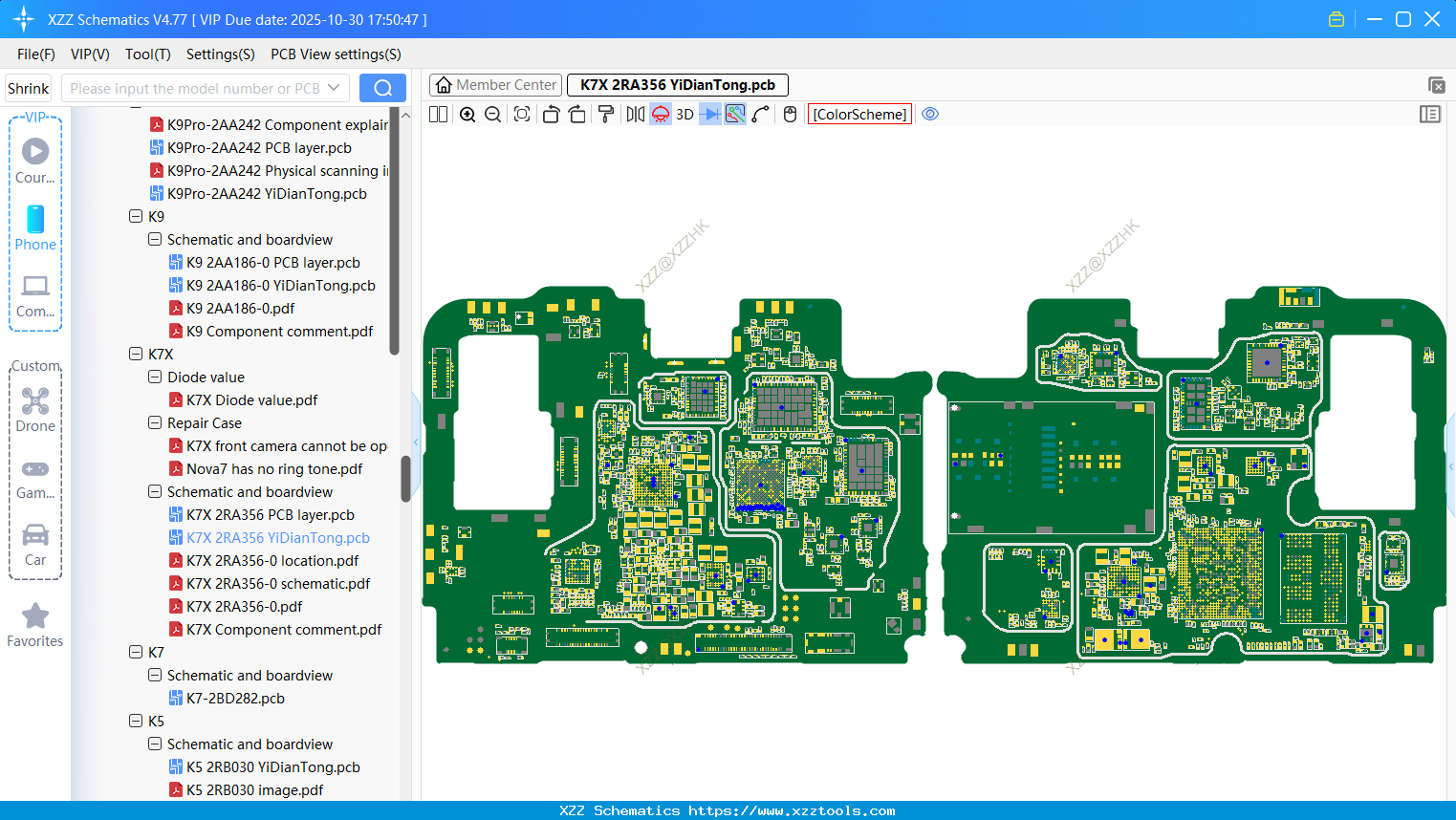
Task: Collapse the K7X tree node
Action: [x=136, y=354]
